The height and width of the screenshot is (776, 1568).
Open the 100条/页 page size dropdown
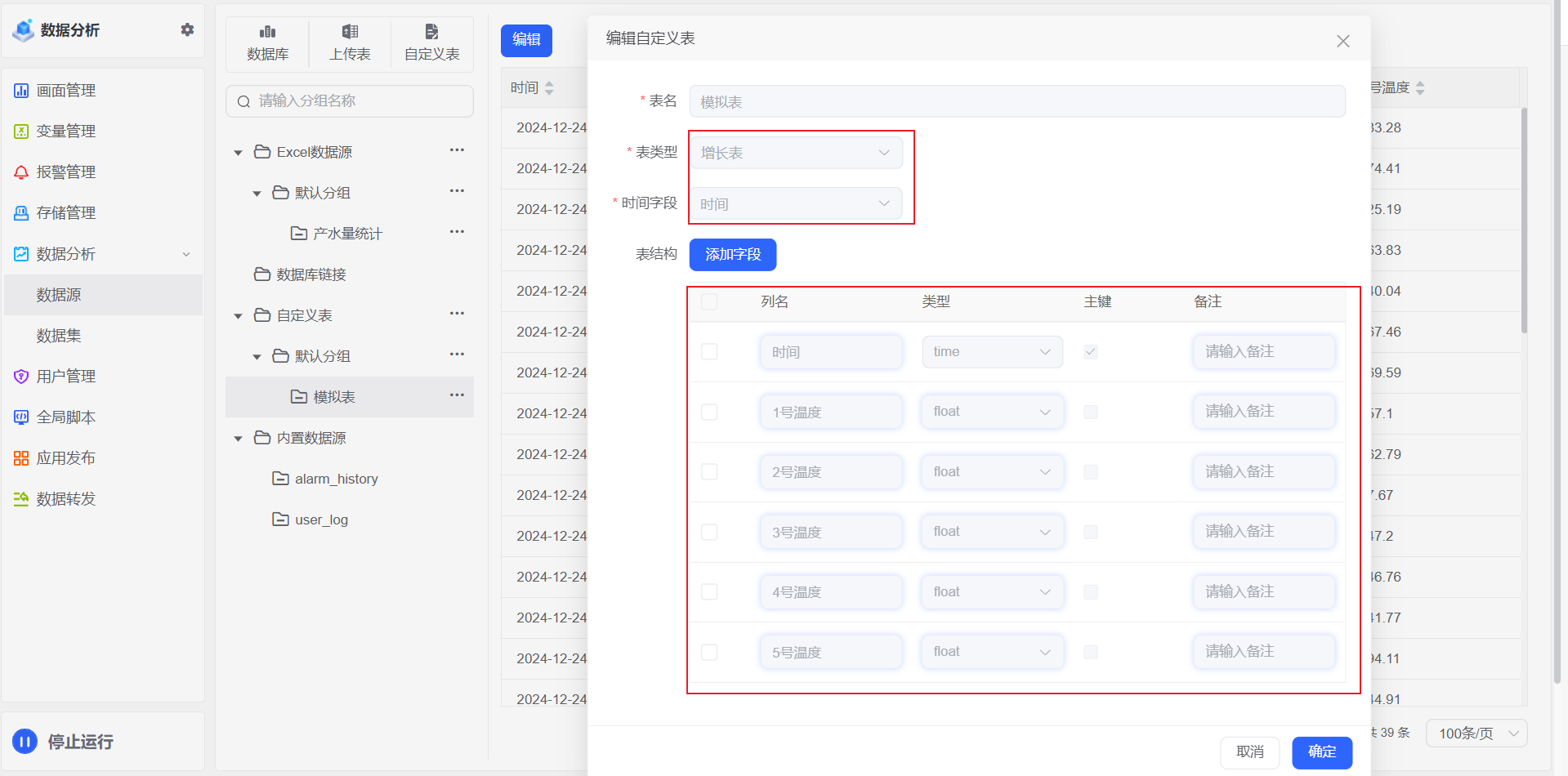pyautogui.click(x=1476, y=734)
